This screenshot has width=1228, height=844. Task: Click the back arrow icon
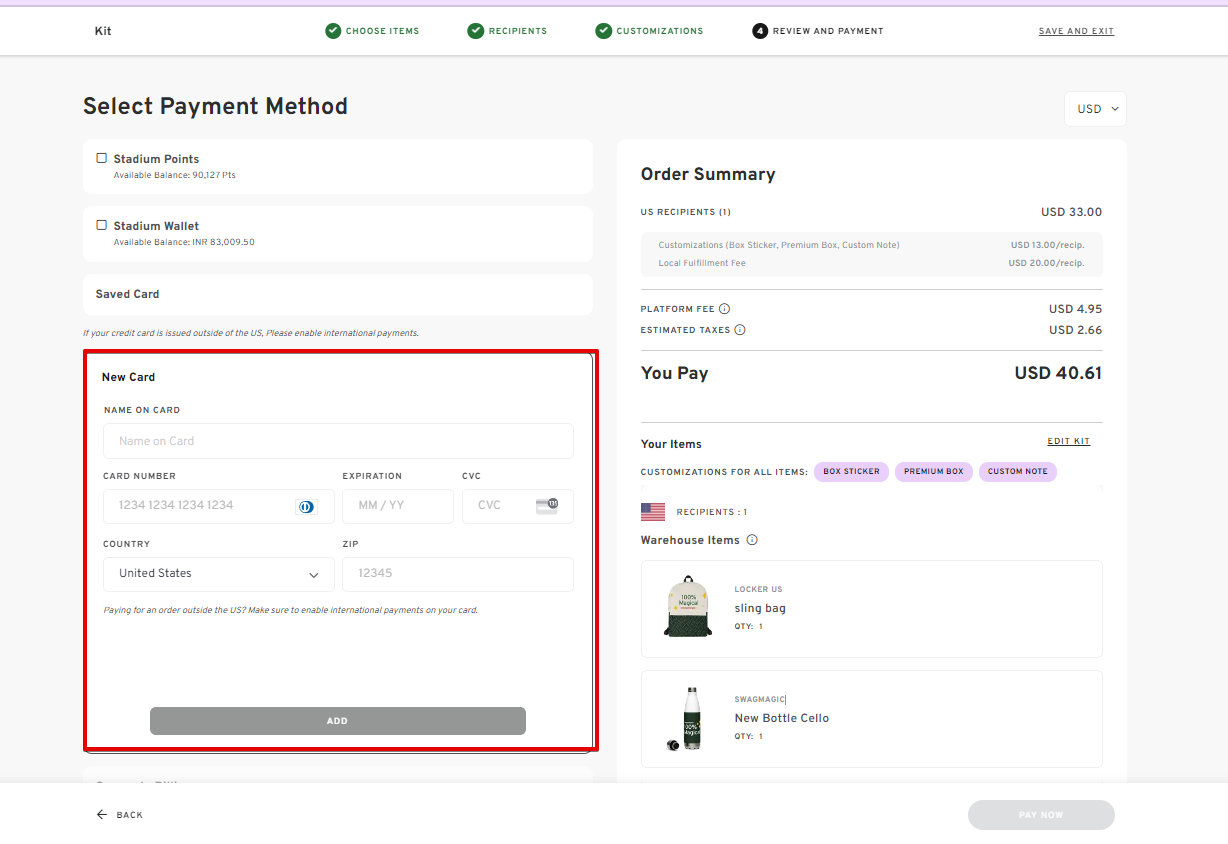(100, 814)
